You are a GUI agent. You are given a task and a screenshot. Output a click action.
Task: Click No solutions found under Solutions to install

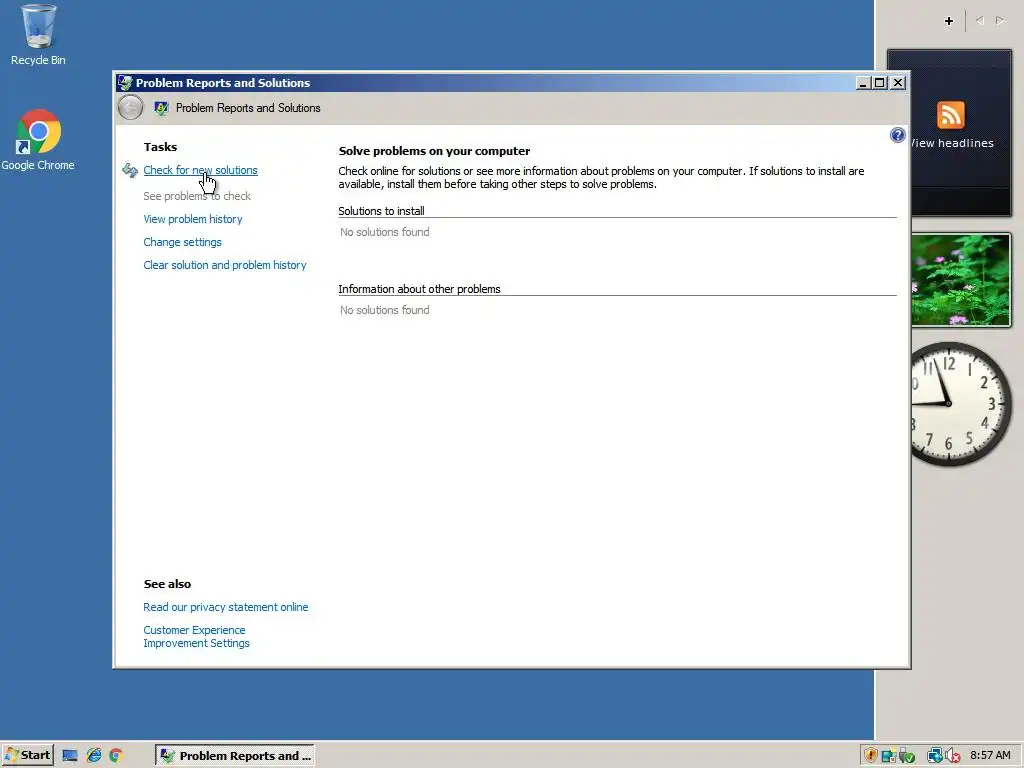point(385,232)
